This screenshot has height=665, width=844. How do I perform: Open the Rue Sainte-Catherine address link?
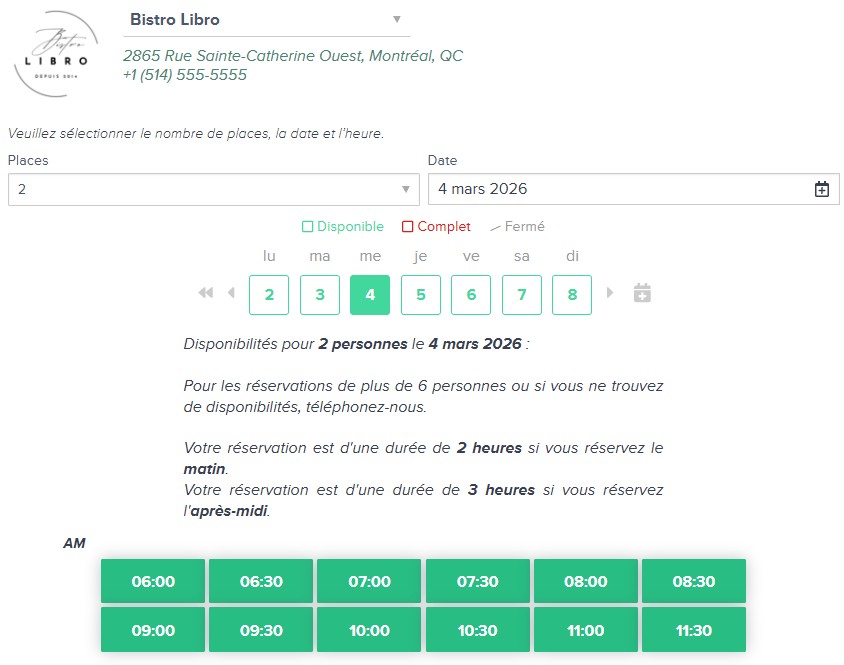click(x=293, y=56)
